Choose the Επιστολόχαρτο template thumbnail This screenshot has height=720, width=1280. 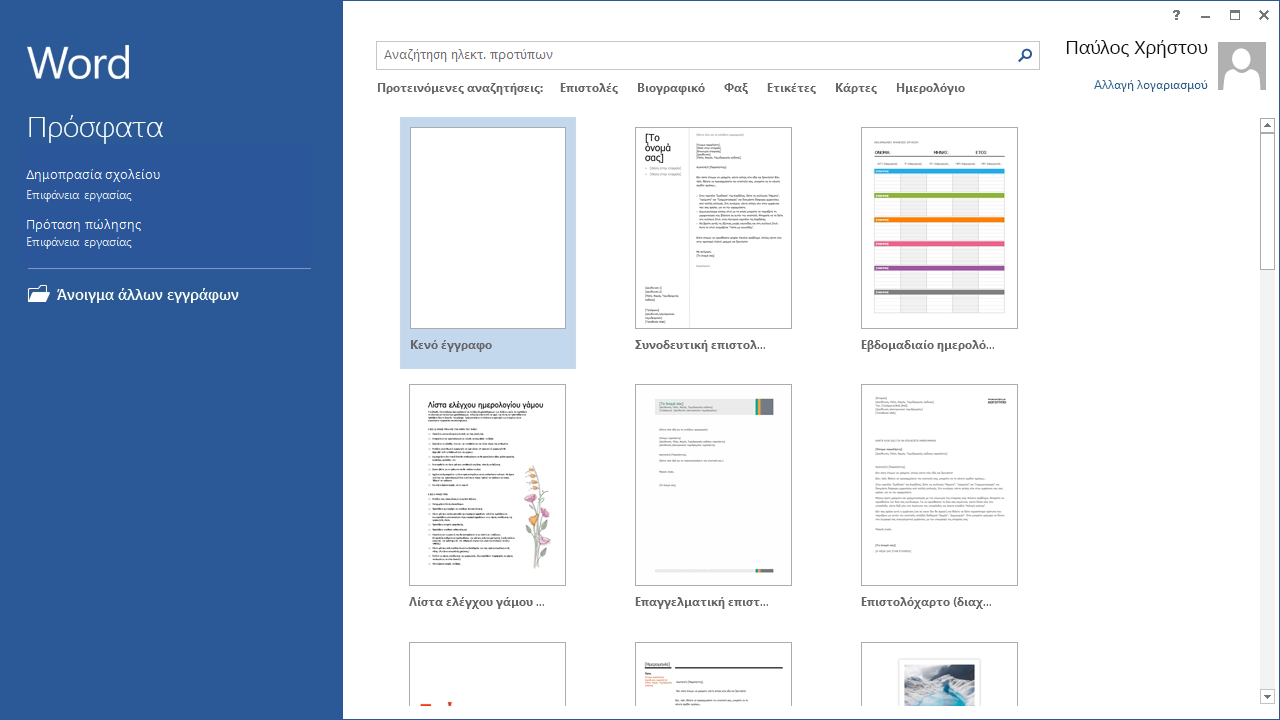[939, 485]
